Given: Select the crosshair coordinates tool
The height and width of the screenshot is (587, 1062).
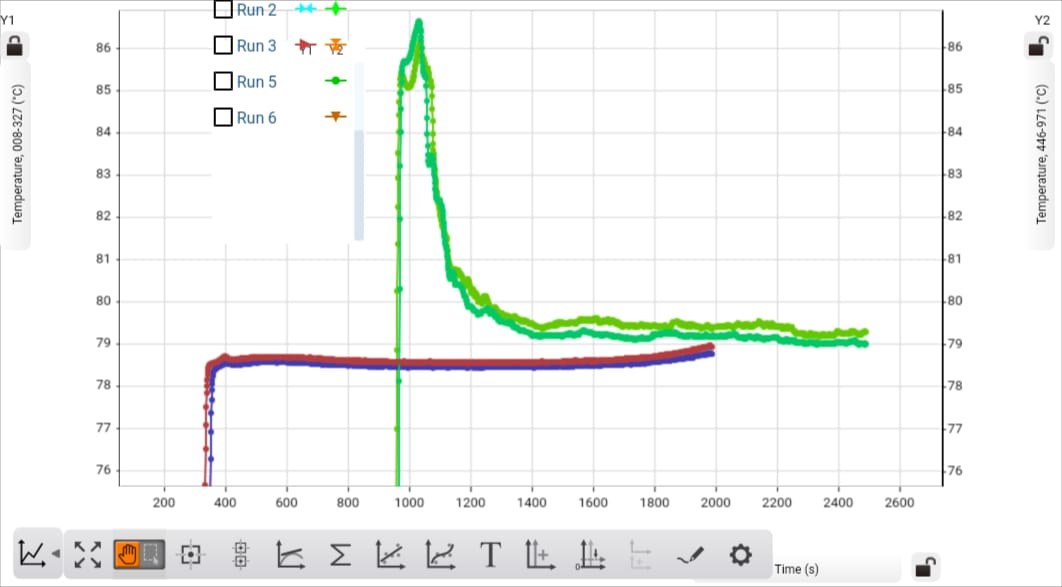Looking at the screenshot, I should (x=190, y=553).
